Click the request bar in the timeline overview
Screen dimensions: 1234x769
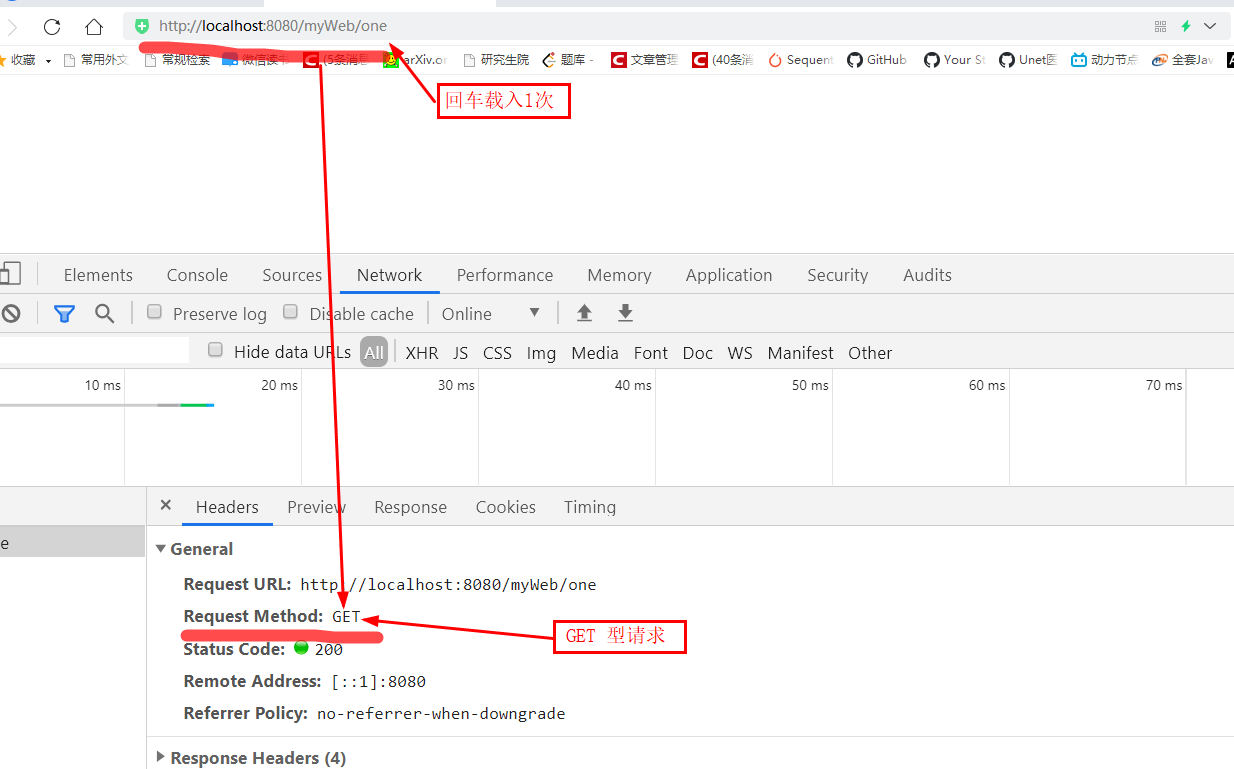point(107,405)
